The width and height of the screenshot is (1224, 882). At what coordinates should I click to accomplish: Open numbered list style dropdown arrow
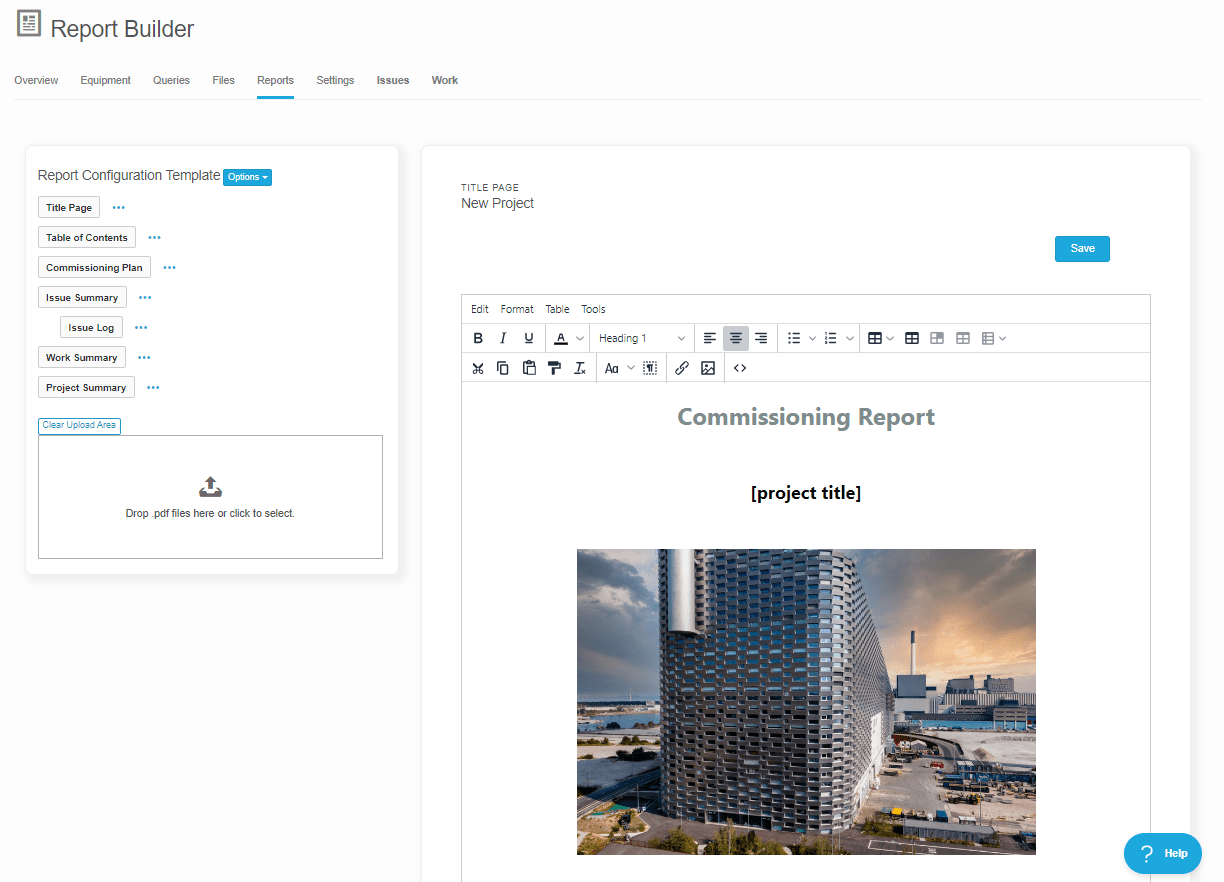(x=850, y=338)
